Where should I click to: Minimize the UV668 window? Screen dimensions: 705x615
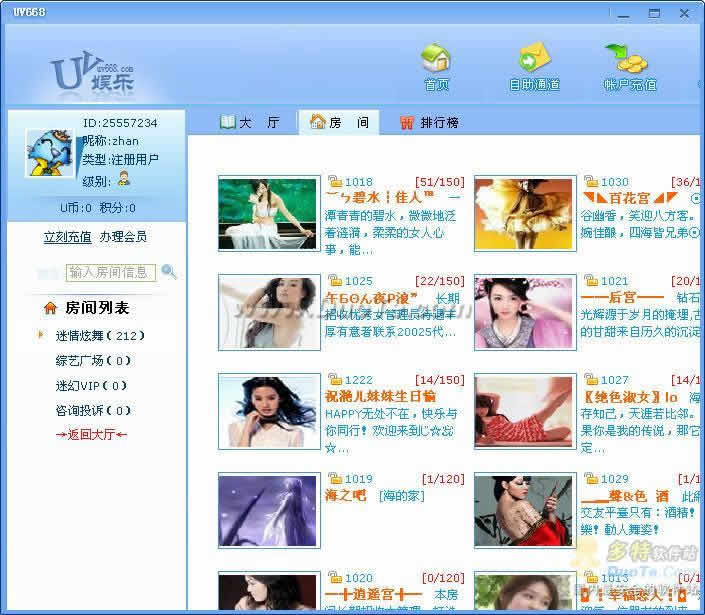pyautogui.click(x=623, y=14)
